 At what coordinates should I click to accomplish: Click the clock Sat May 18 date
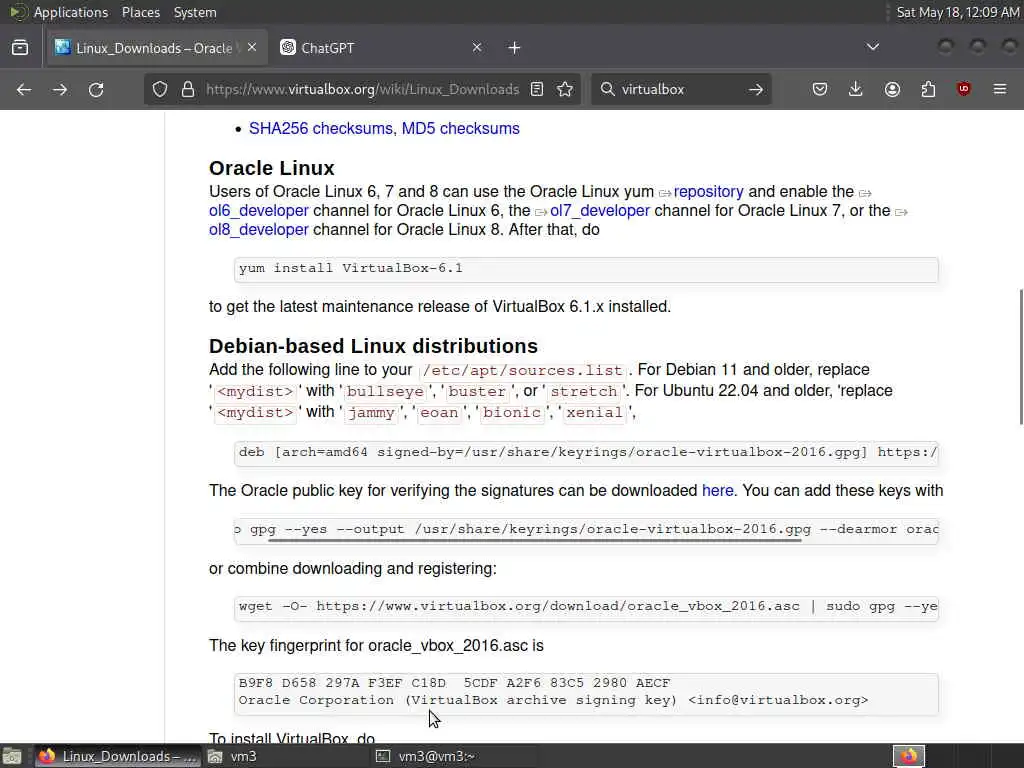957,12
